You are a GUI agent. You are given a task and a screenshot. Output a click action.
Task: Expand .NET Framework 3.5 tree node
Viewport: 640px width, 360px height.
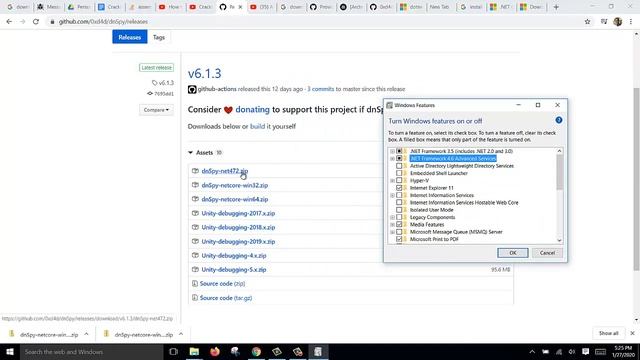(x=392, y=151)
